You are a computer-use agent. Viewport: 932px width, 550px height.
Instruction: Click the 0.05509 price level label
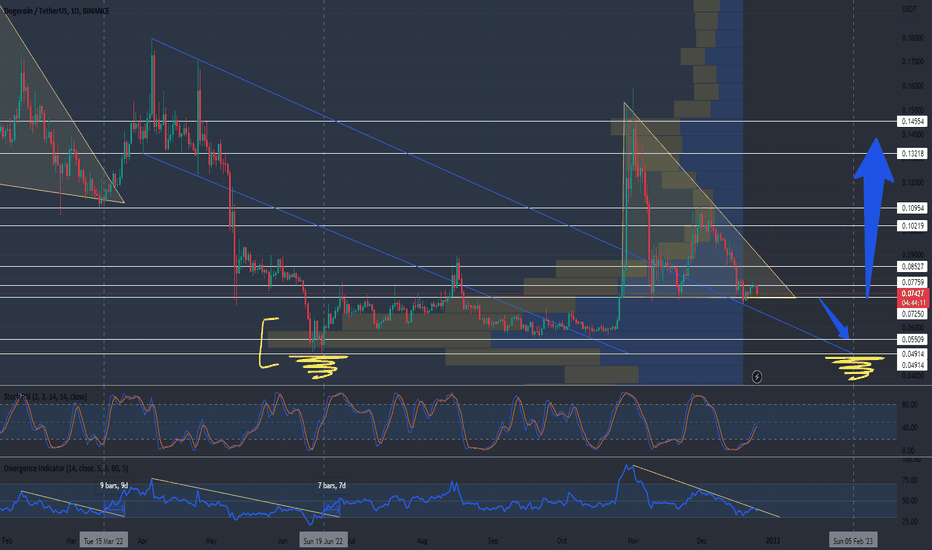912,340
